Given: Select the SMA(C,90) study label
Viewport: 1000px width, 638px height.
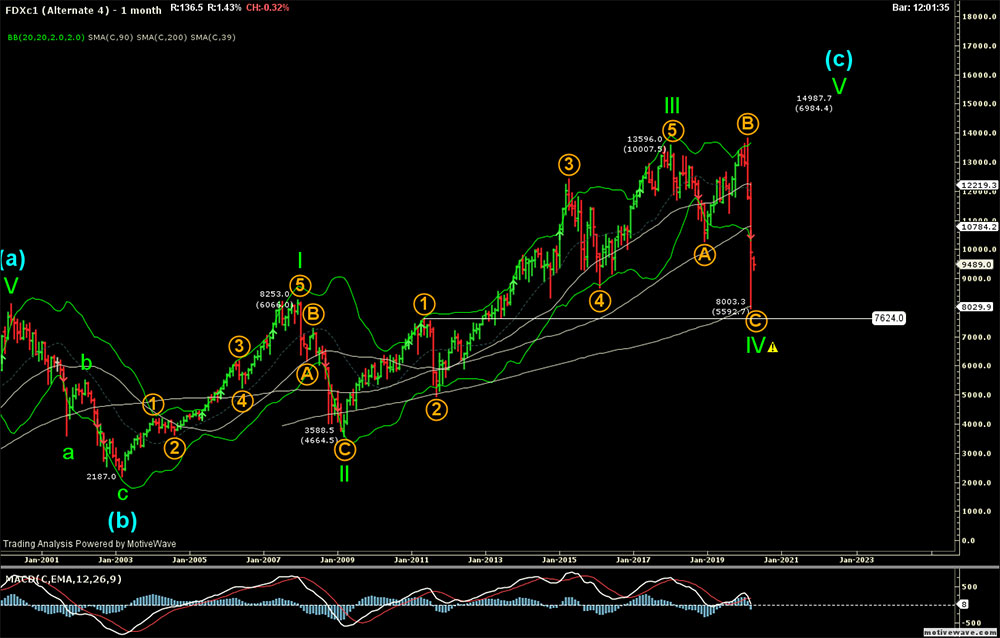Looking at the screenshot, I should pos(111,38).
